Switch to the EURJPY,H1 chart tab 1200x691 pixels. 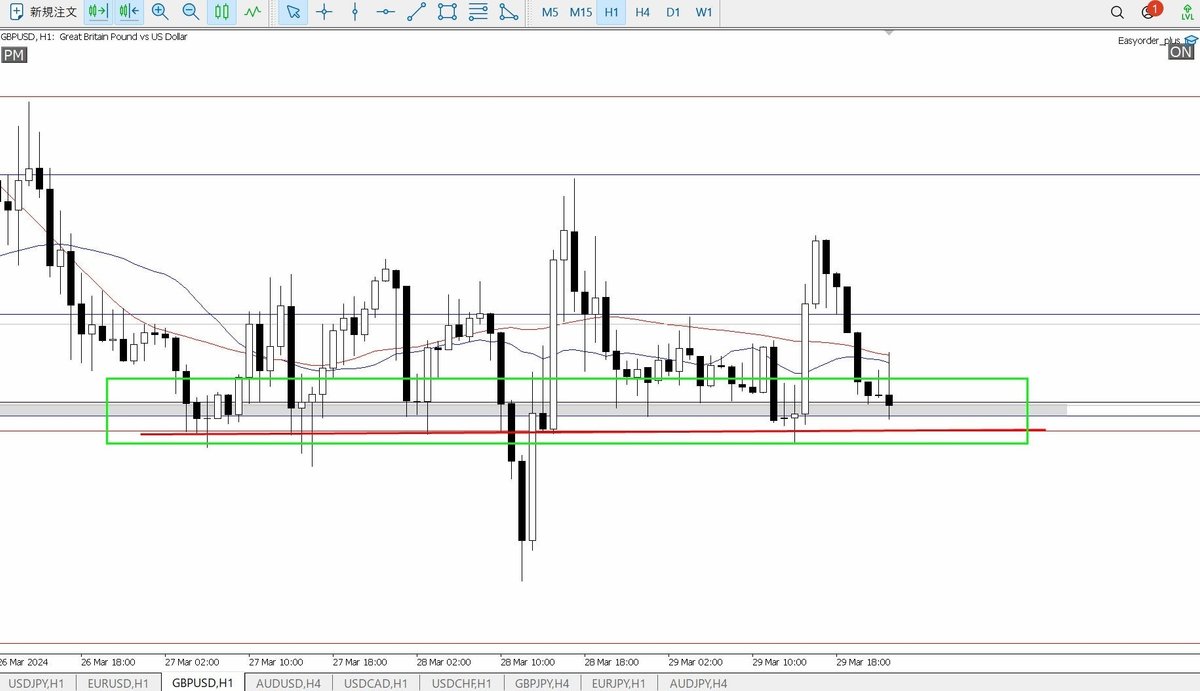(x=620, y=683)
